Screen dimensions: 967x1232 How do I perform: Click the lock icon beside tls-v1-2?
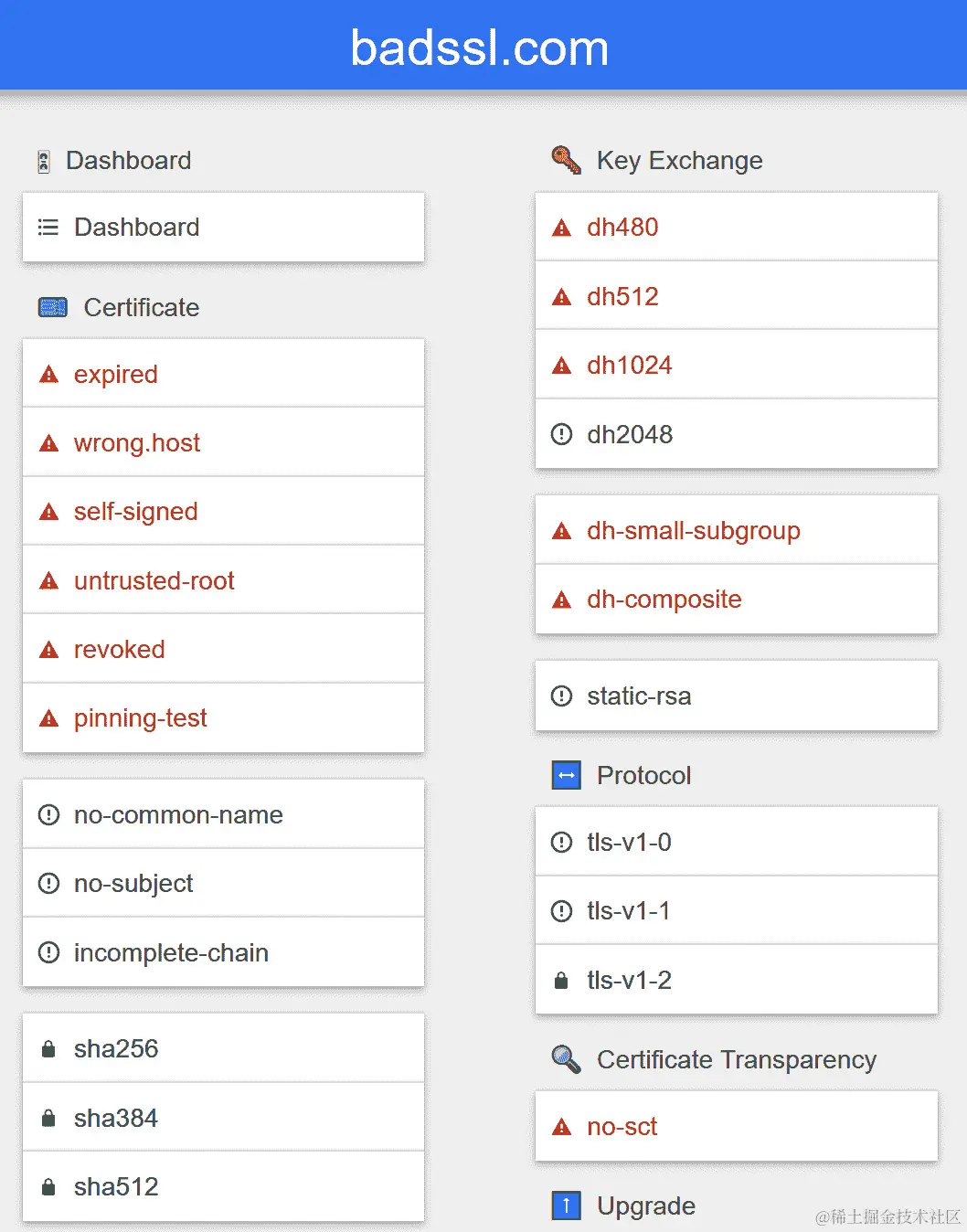(x=561, y=981)
